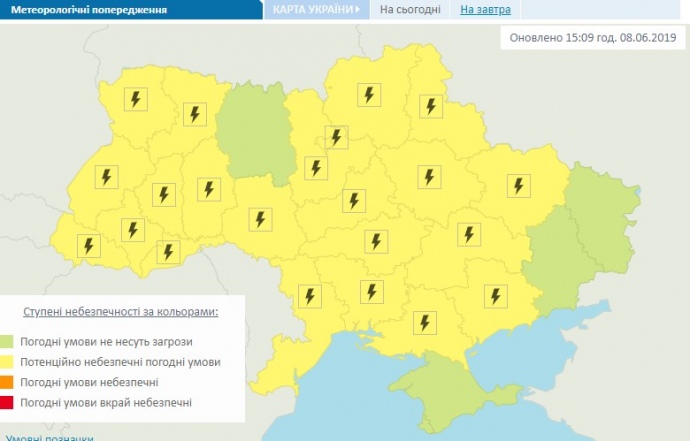Click the green no-threat legend swatch

(8, 341)
